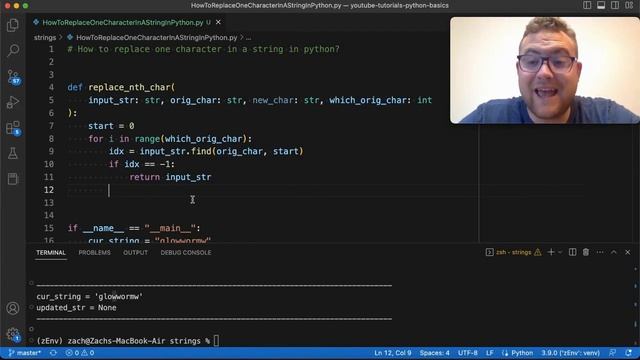The width and height of the screenshot is (640, 360).
Task: Change indentation via Spaces: 4
Action: (435, 353)
